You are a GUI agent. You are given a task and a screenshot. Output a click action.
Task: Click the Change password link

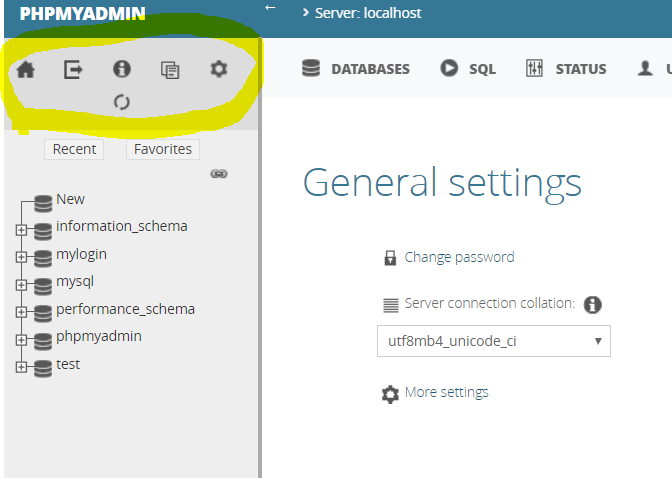[x=459, y=257]
